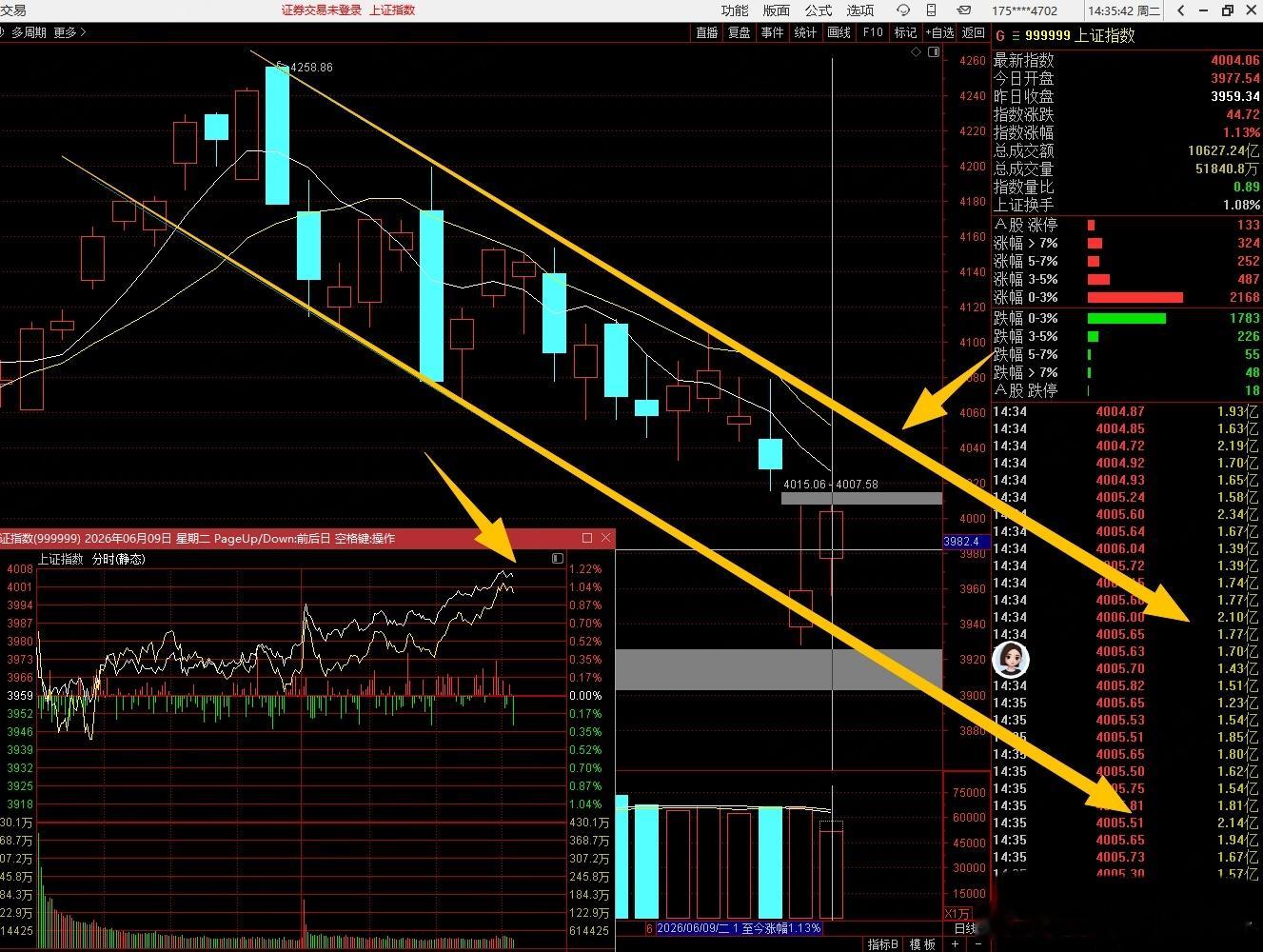Click the small panel icon on the chart's top right

coord(934,52)
